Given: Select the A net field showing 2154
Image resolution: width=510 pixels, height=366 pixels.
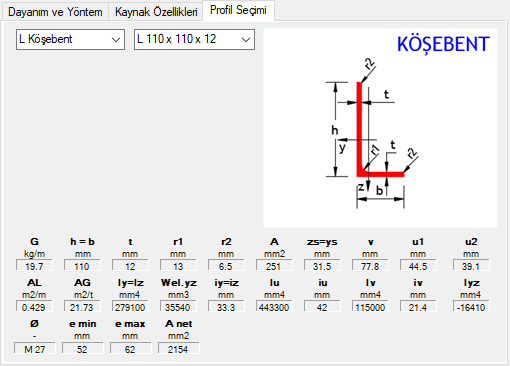Looking at the screenshot, I should coord(179,348).
